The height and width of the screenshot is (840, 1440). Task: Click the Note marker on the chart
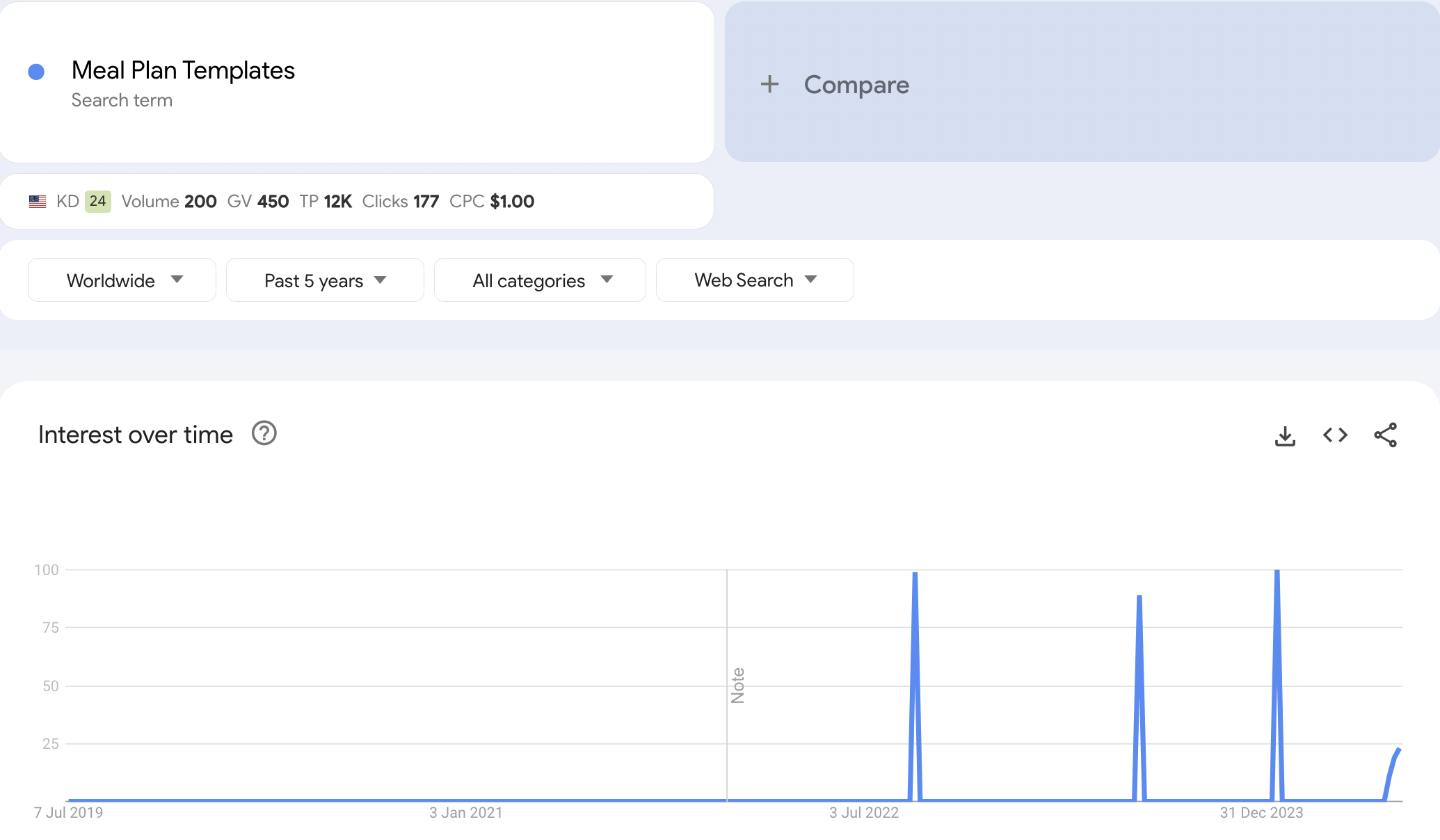tap(737, 686)
